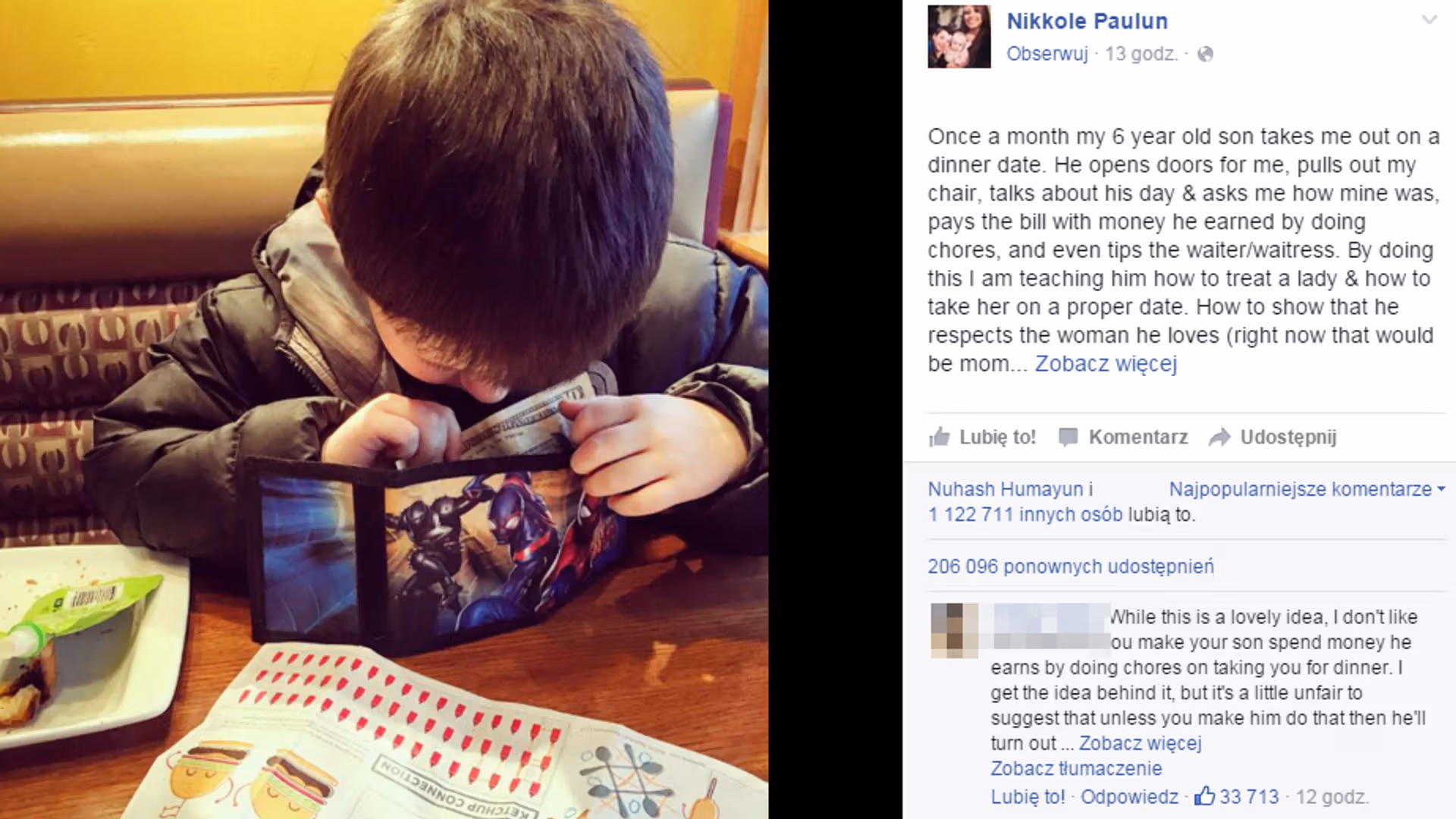Open the post options chevron menu

[1429, 20]
